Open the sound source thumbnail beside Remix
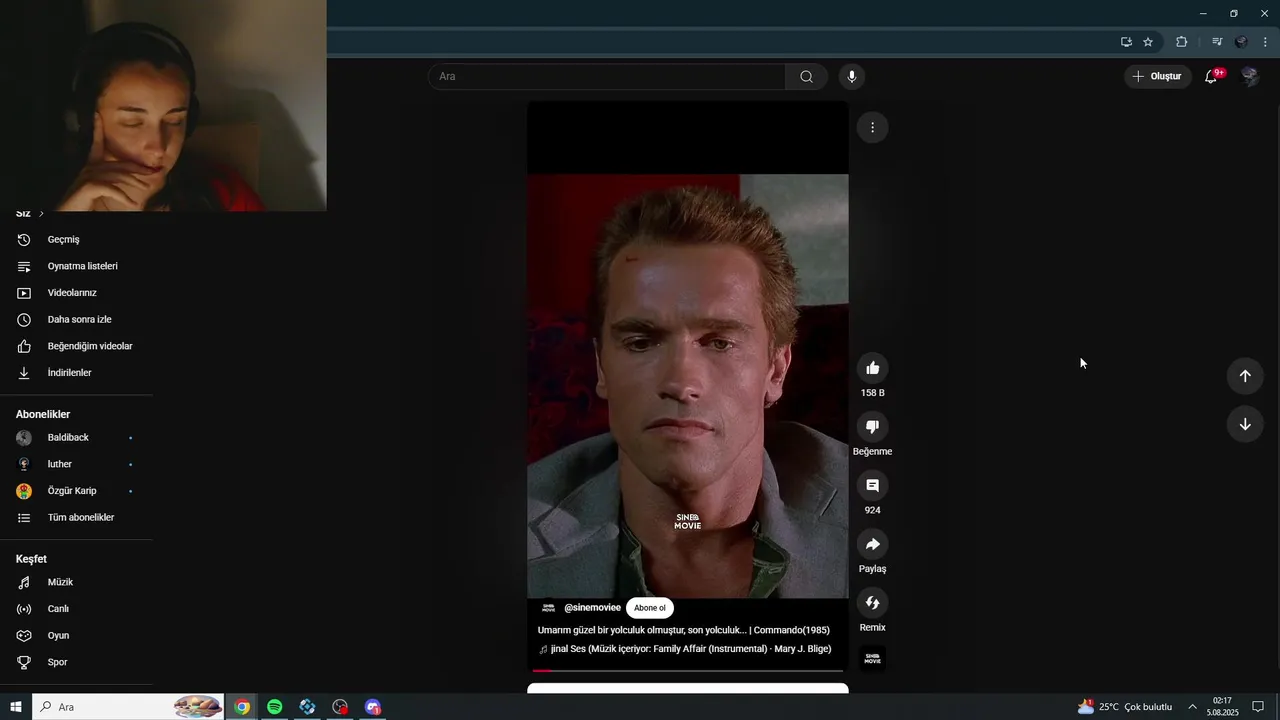 coord(872,659)
